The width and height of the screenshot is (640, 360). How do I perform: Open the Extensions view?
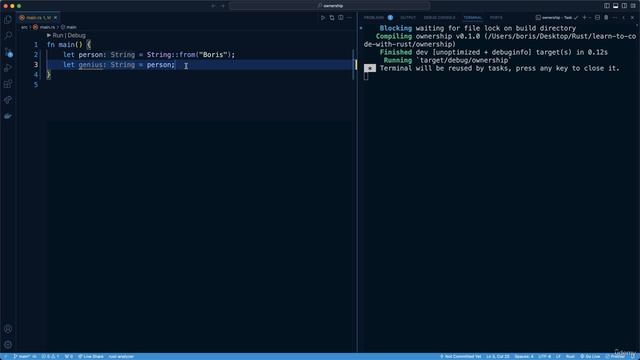pos(8,84)
